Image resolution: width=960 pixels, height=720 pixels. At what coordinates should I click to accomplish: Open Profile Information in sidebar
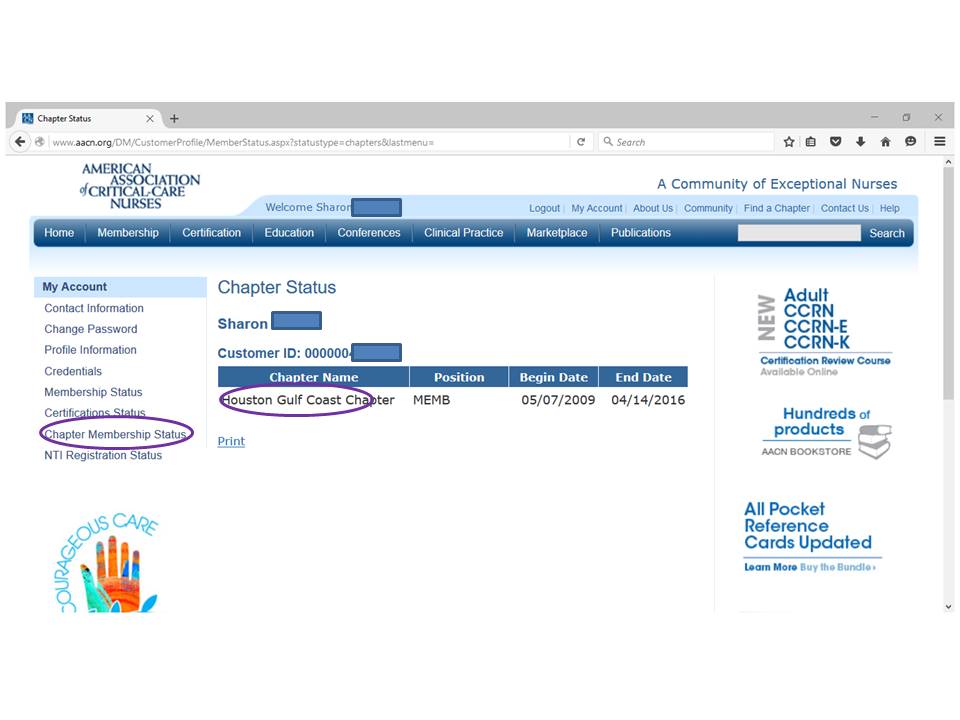(x=90, y=350)
